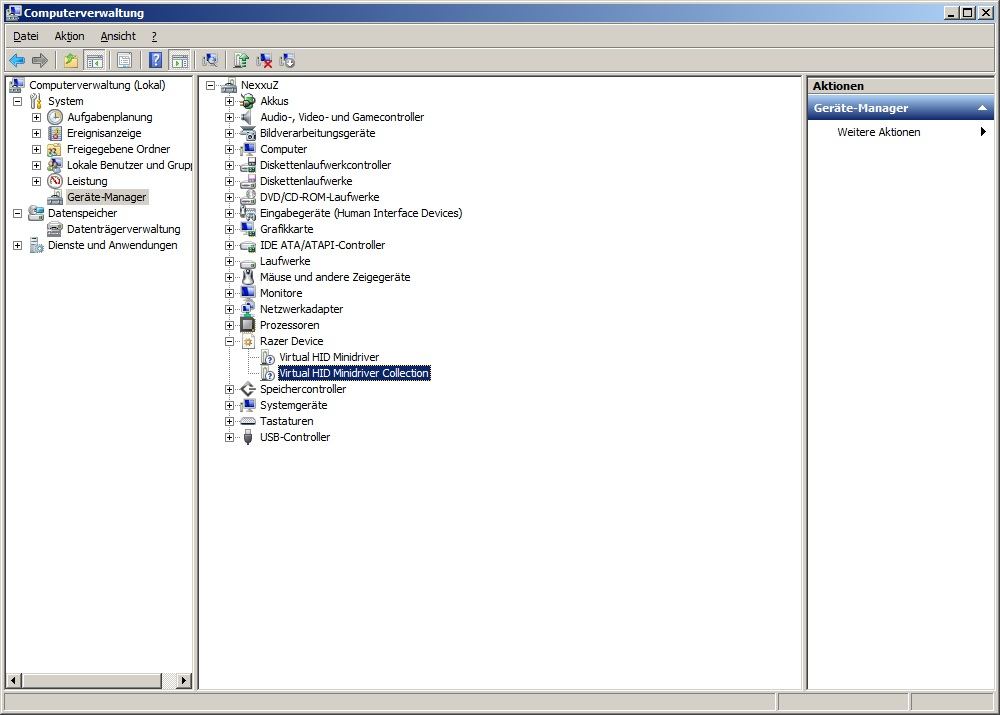Click the gray forward arrow
The width and height of the screenshot is (1000, 715).
click(x=40, y=61)
